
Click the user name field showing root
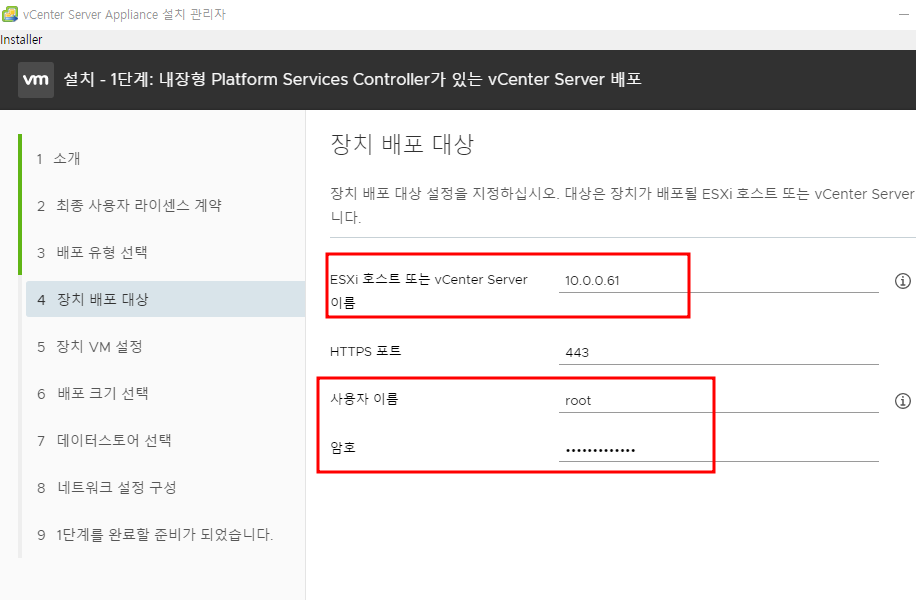pos(719,401)
